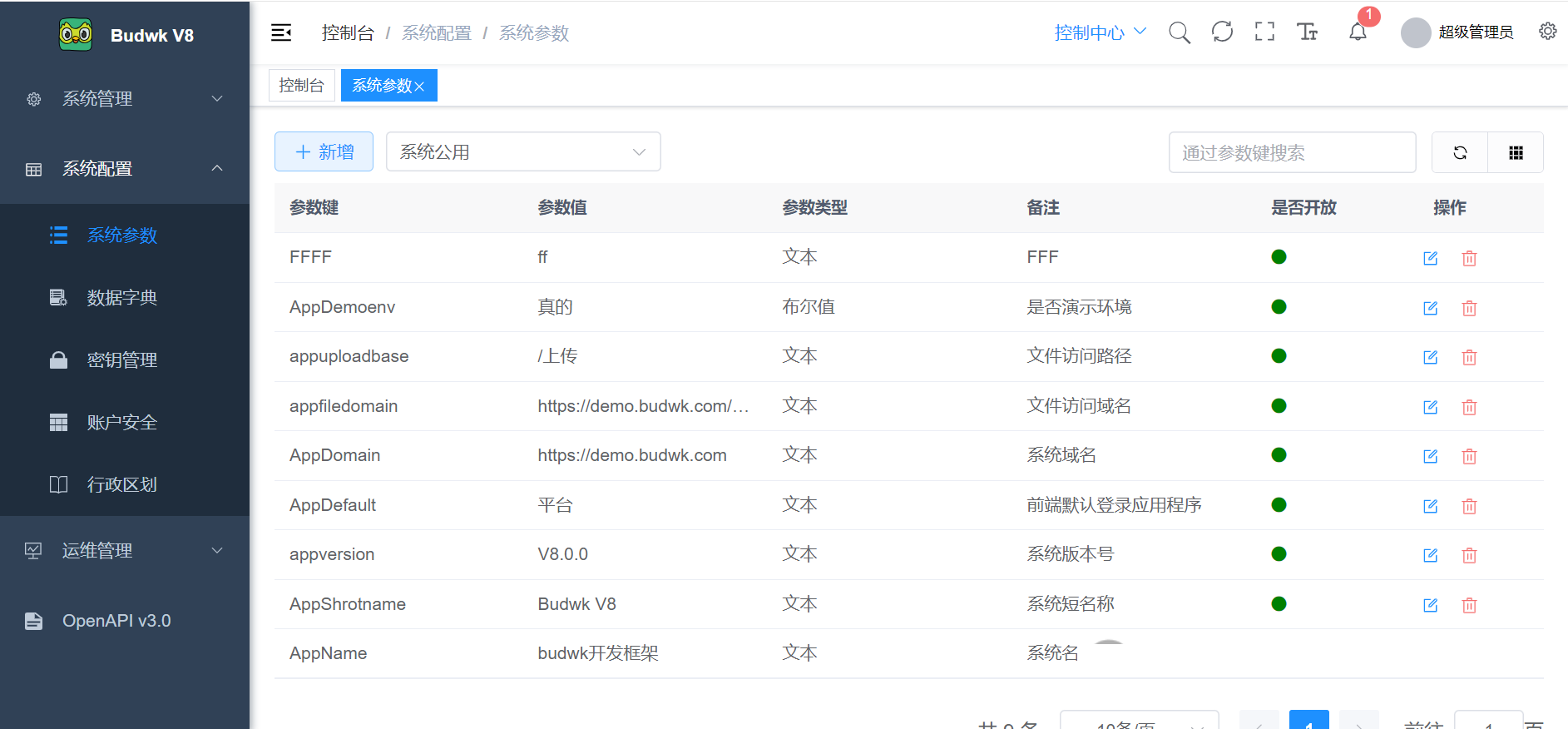
Task: Open the 系统公用 dropdown selector
Action: [x=523, y=152]
